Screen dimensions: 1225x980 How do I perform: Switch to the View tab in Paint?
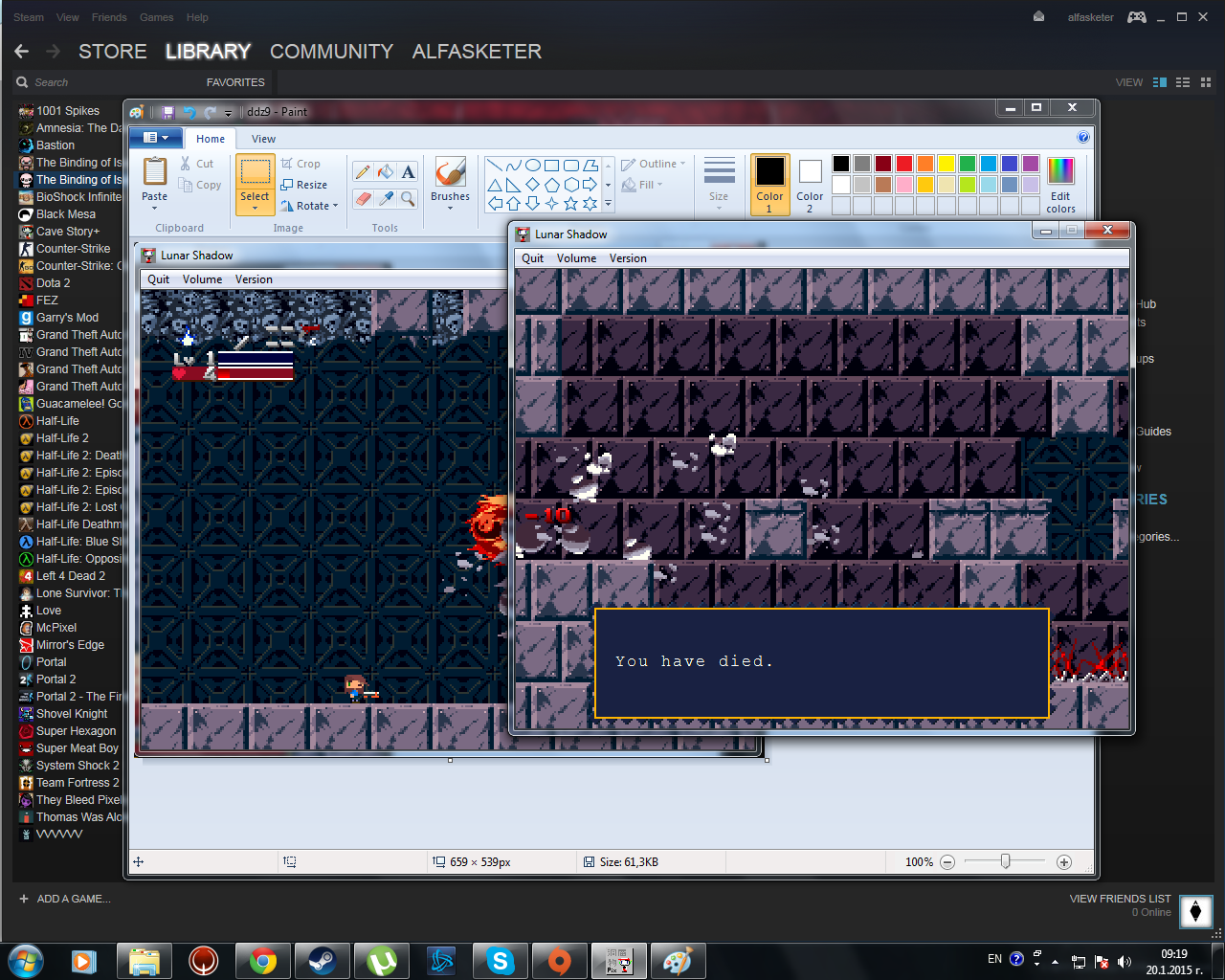(x=263, y=139)
